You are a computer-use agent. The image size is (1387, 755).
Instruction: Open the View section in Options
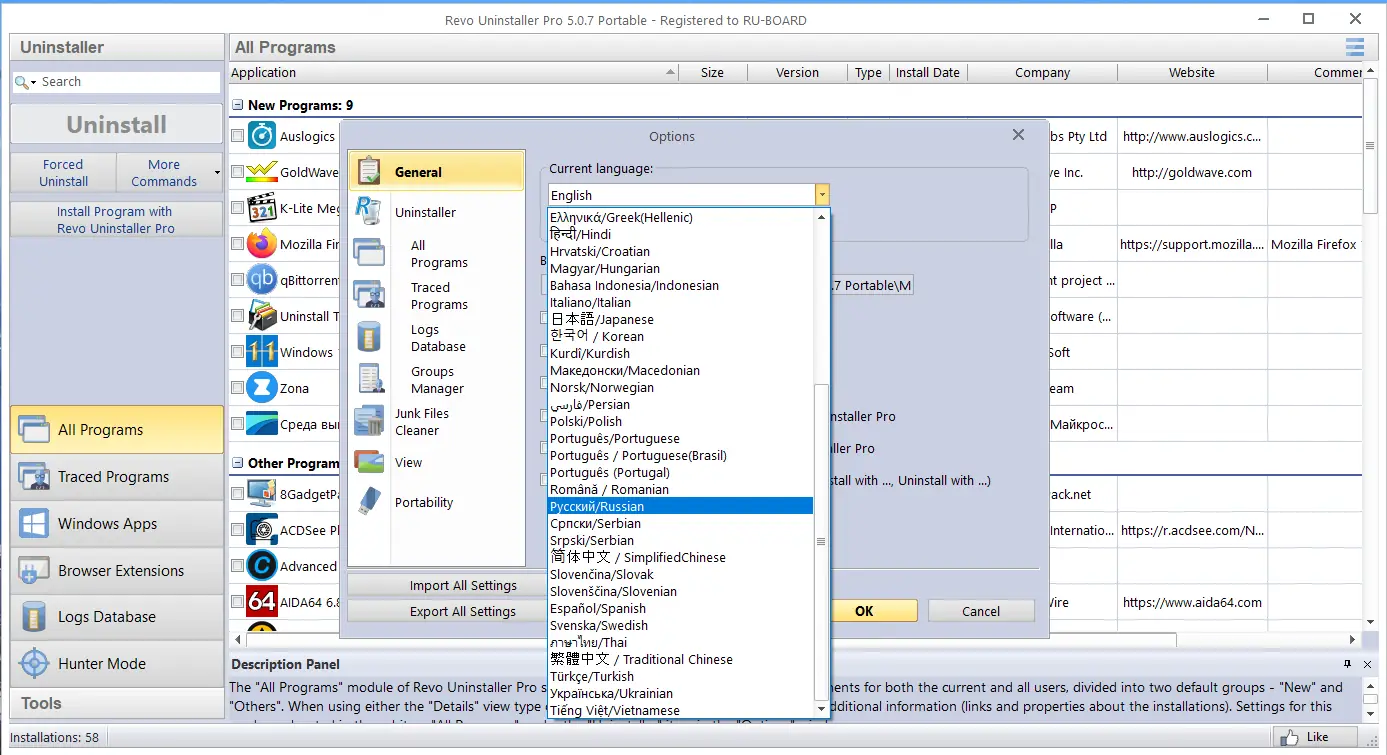coord(409,462)
